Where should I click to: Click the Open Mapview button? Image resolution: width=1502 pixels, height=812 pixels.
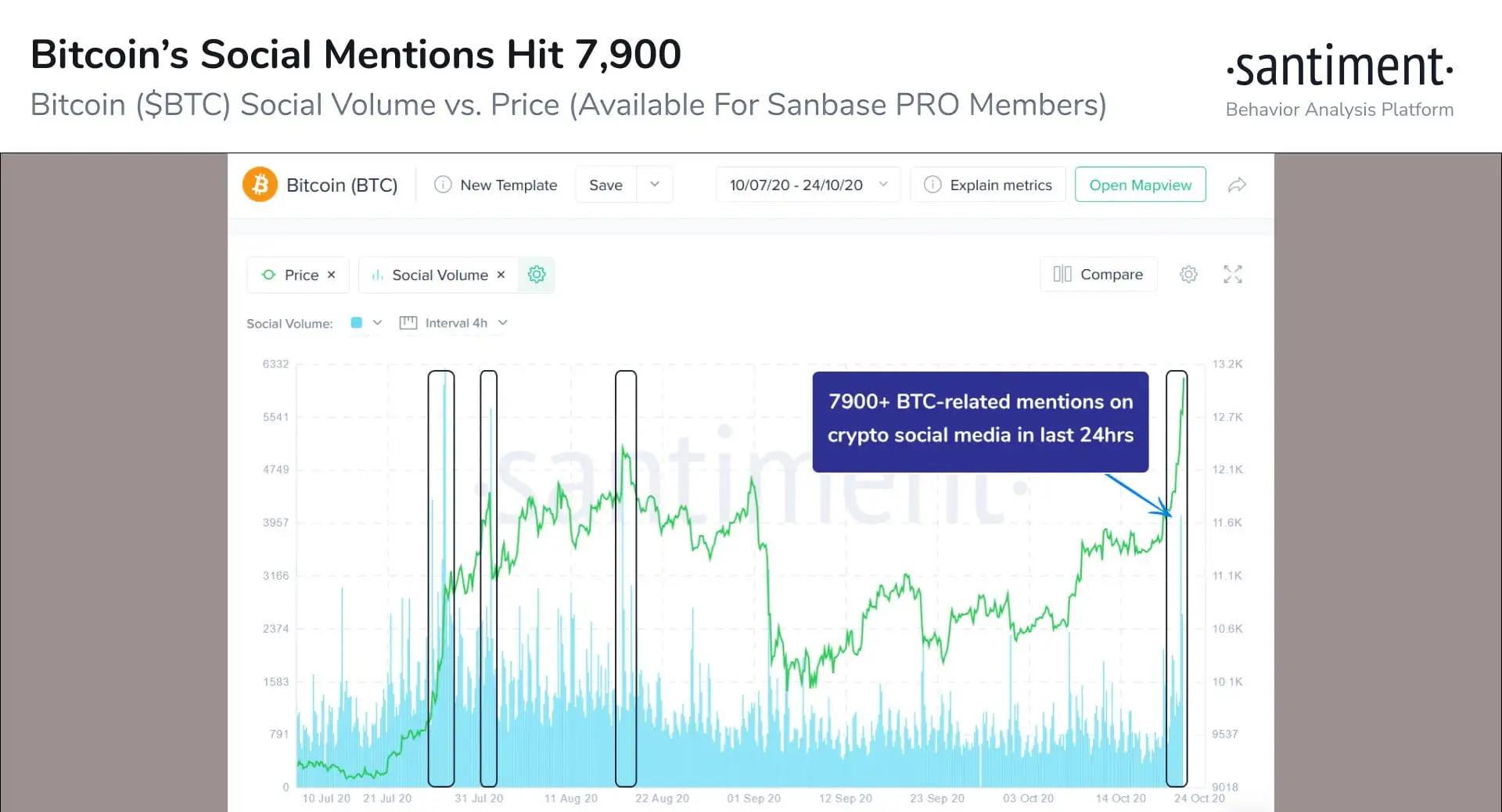[1140, 185]
